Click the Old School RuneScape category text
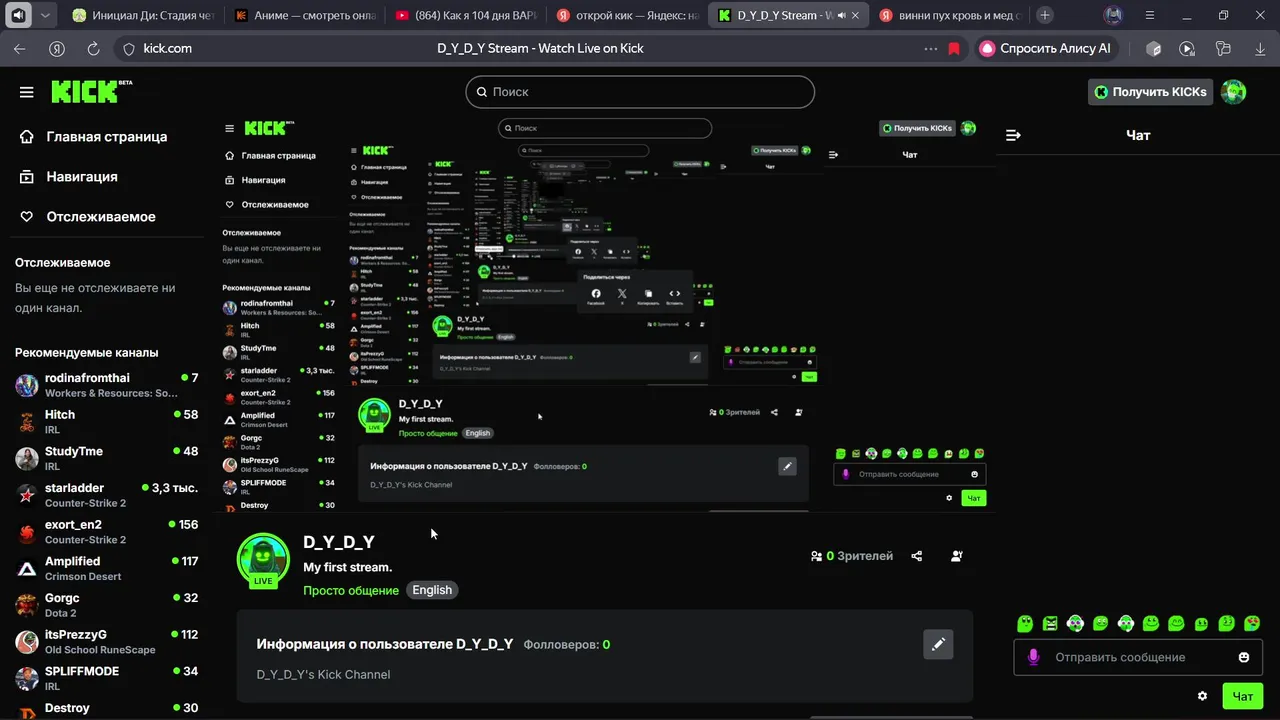This screenshot has width=1280, height=720. (100, 650)
